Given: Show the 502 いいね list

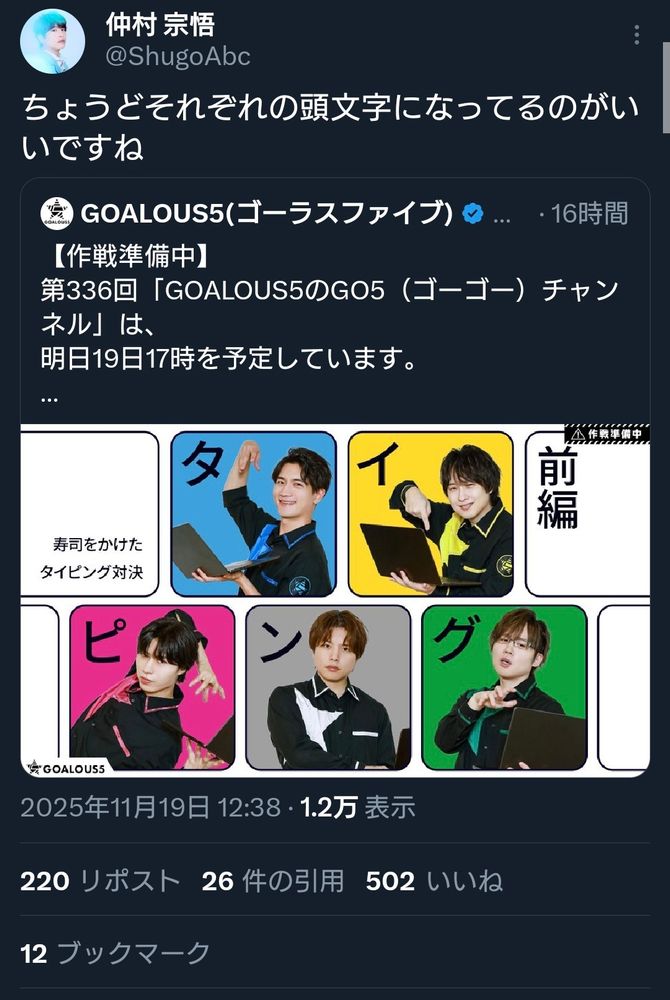Looking at the screenshot, I should 434,881.
